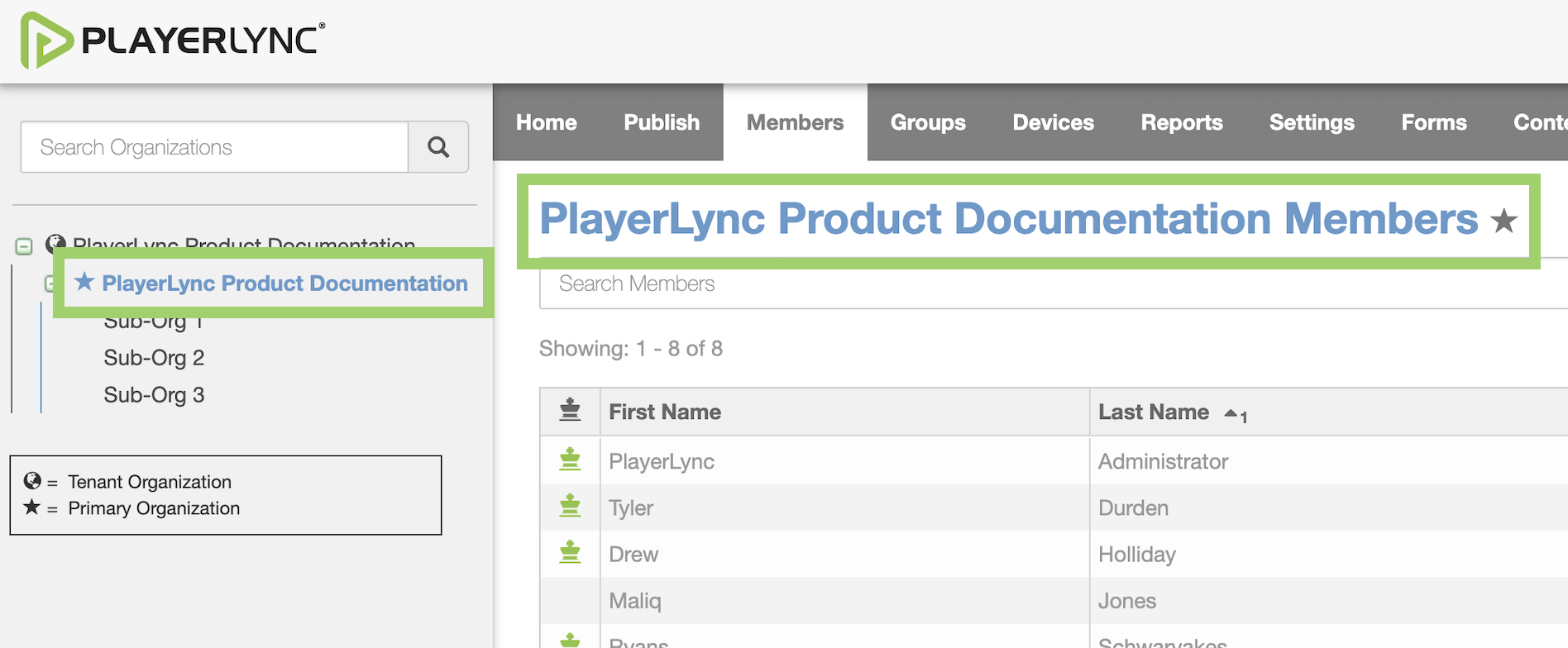The image size is (1568, 648).
Task: Collapse the top-level tenant organization tree
Action: [24, 246]
